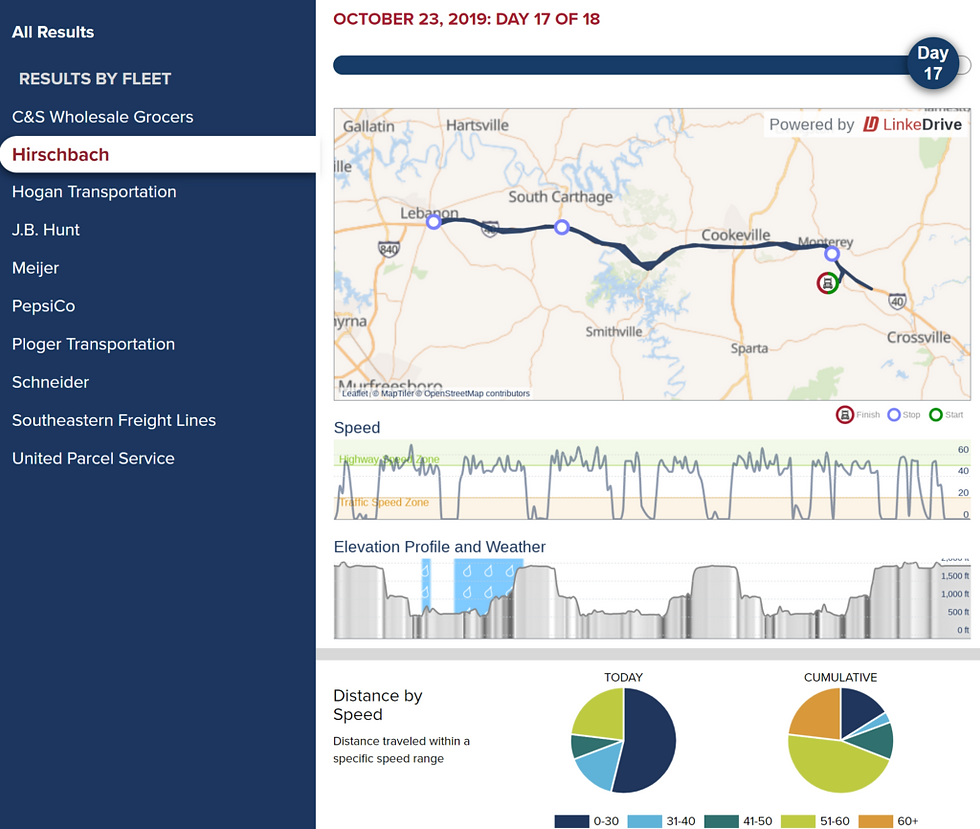
Task: Select C&S Wholesale Grocers fleet
Action: [102, 117]
